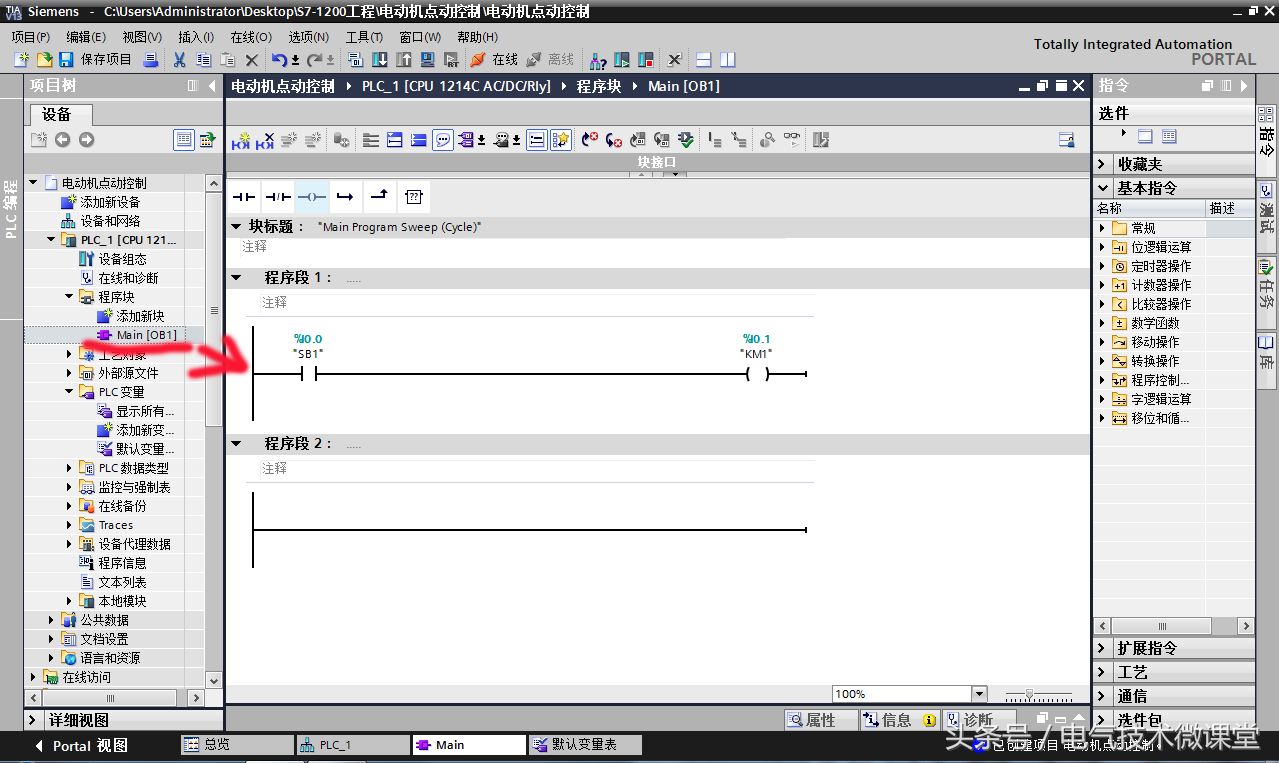Select the open branch in favorites
1279x763 pixels.
pyautogui.click(x=345, y=196)
